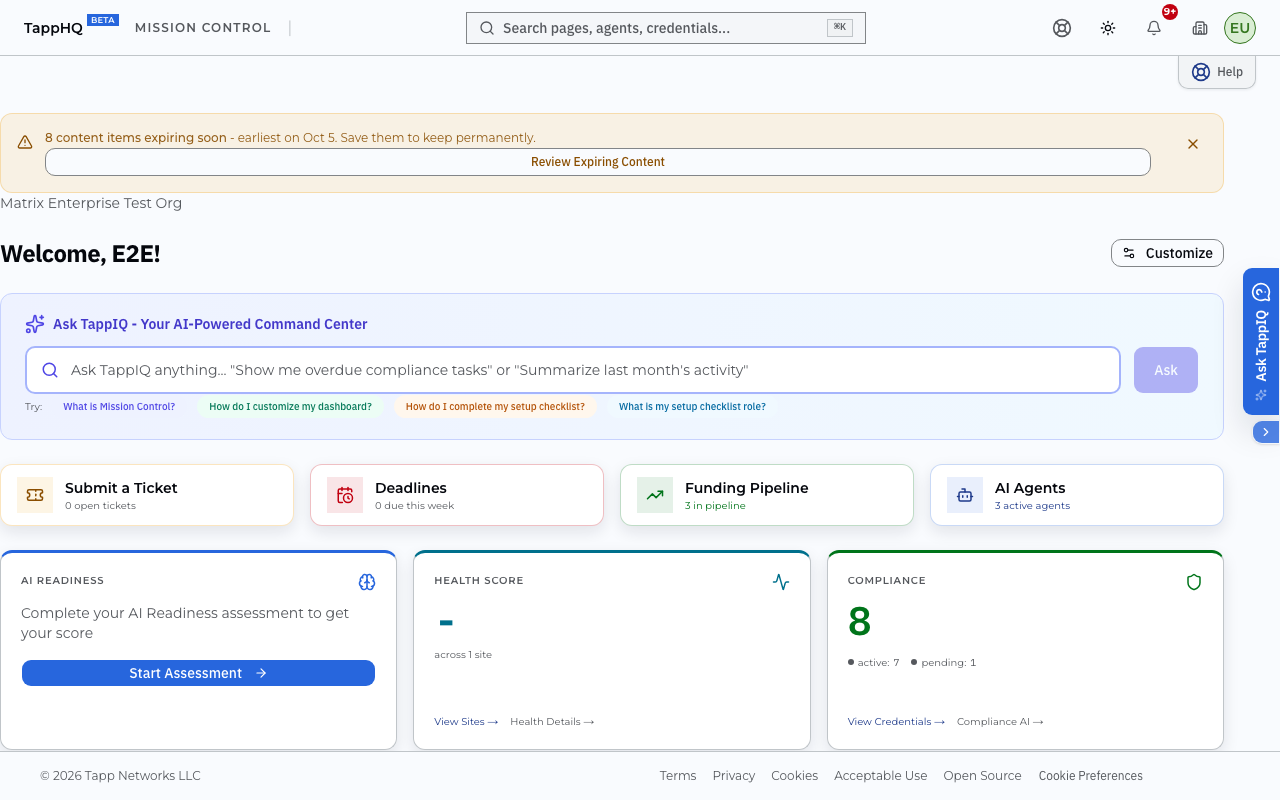Click the Health Score pulse icon

pos(781,582)
